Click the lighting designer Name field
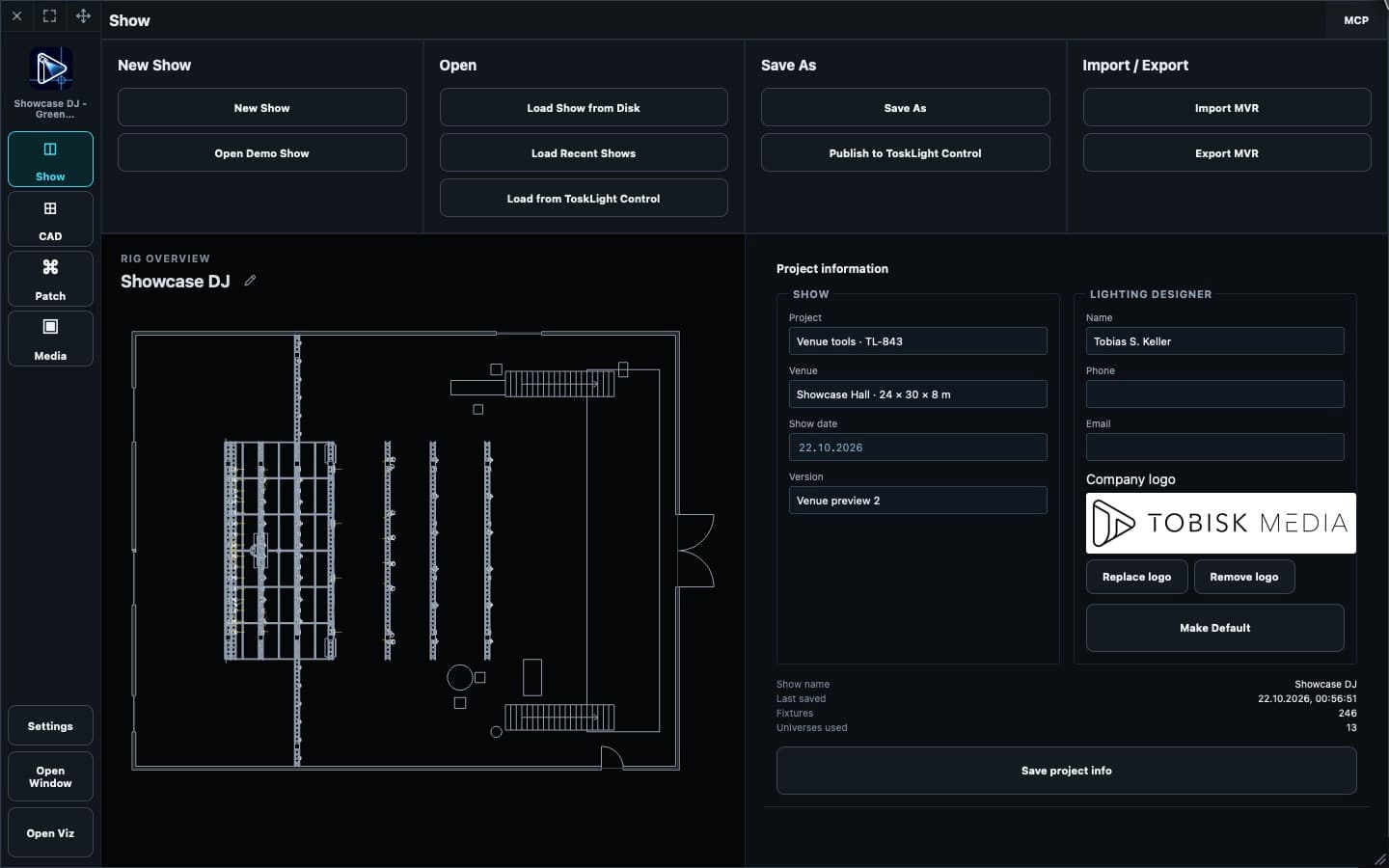The width and height of the screenshot is (1389, 868). tap(1215, 341)
